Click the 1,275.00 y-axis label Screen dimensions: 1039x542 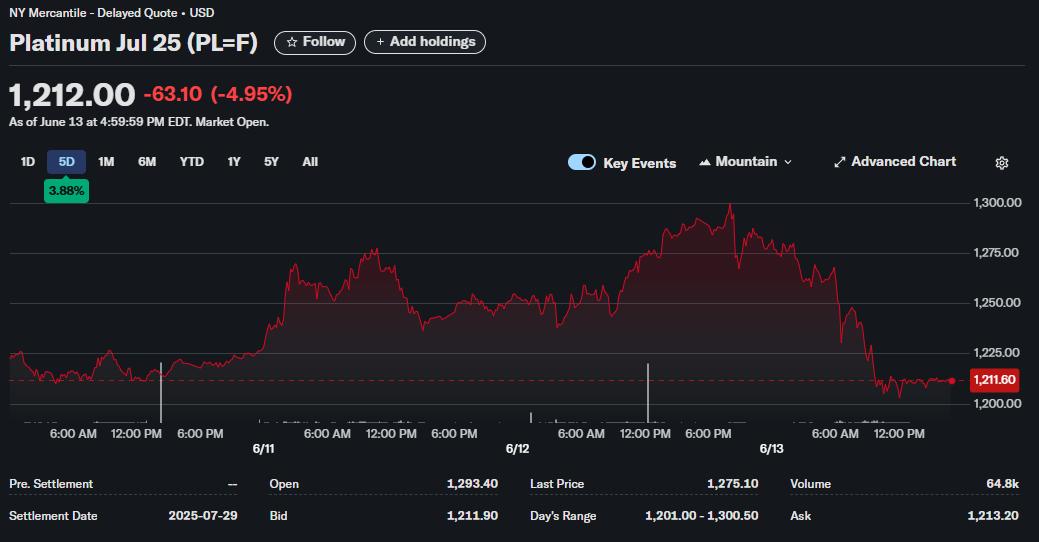(x=996, y=252)
